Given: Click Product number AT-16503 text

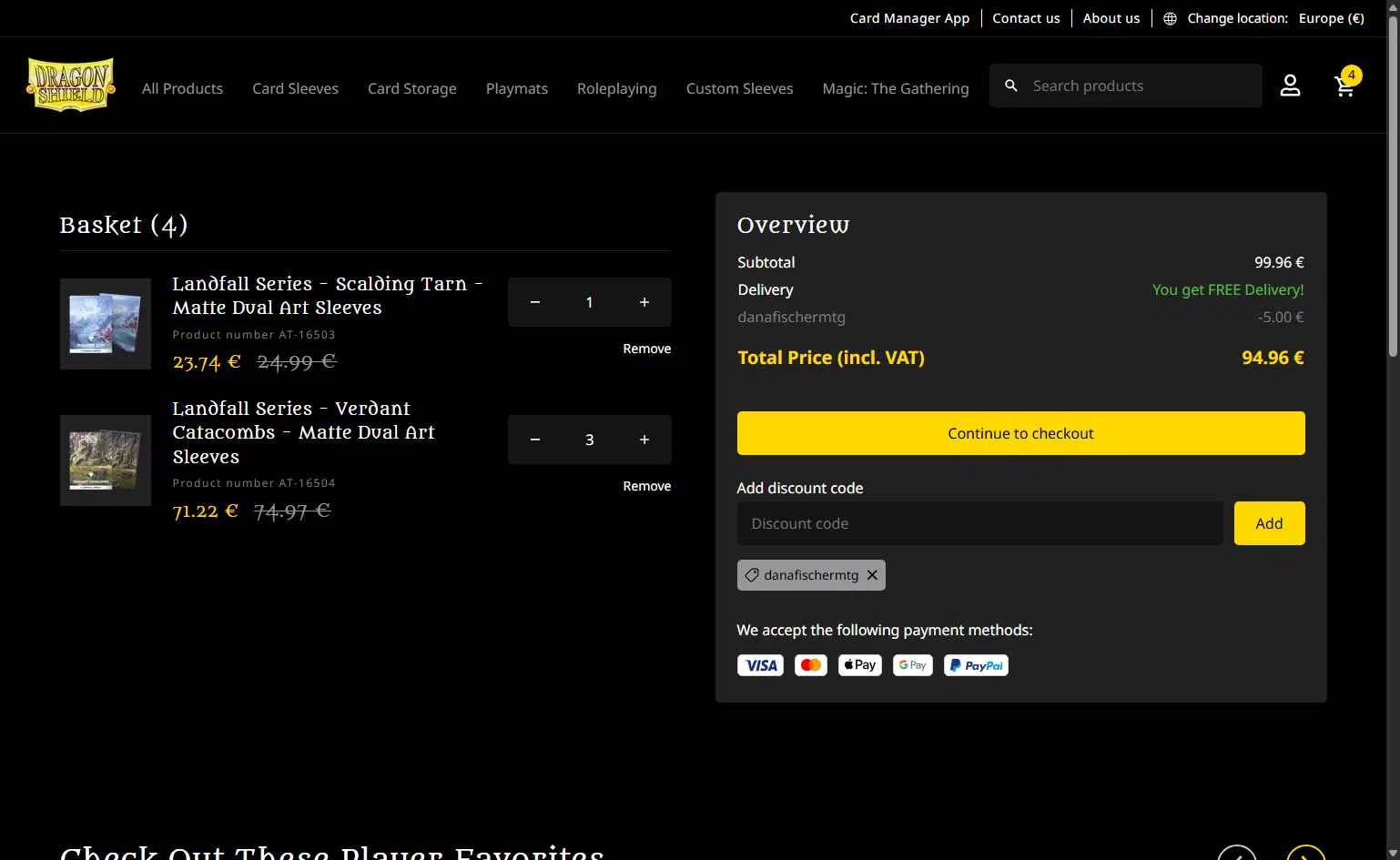Looking at the screenshot, I should tap(254, 335).
